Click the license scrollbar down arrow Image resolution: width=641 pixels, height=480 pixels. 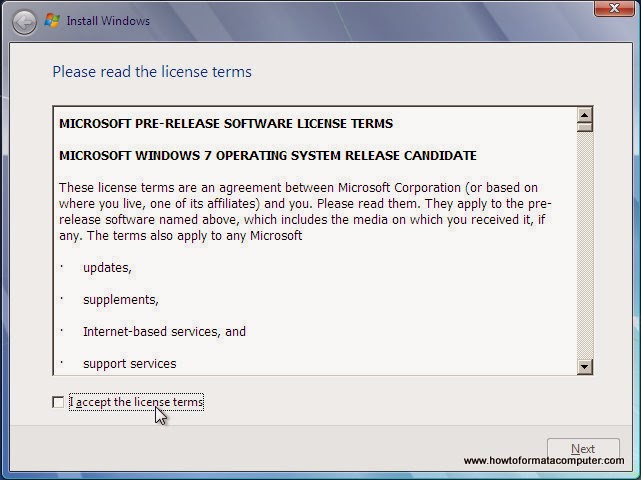(585, 367)
